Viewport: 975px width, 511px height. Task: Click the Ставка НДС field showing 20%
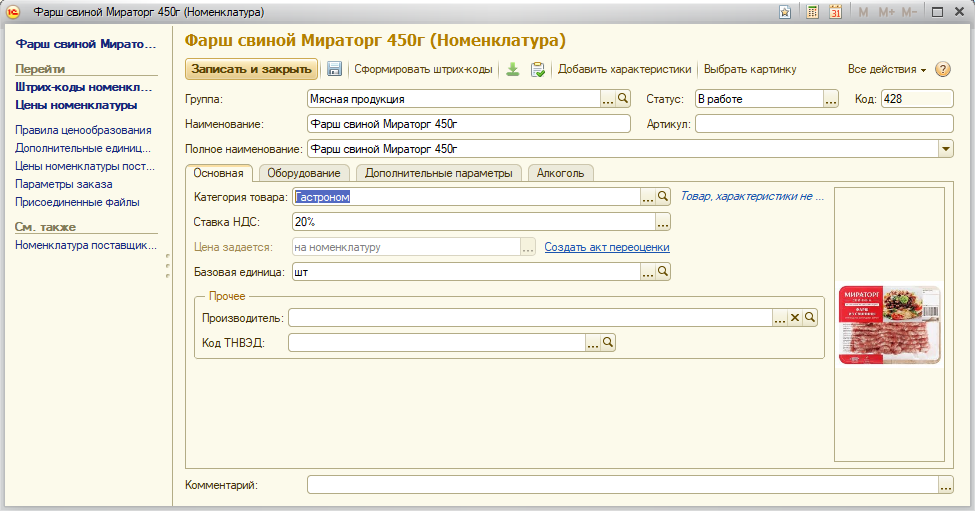474,222
